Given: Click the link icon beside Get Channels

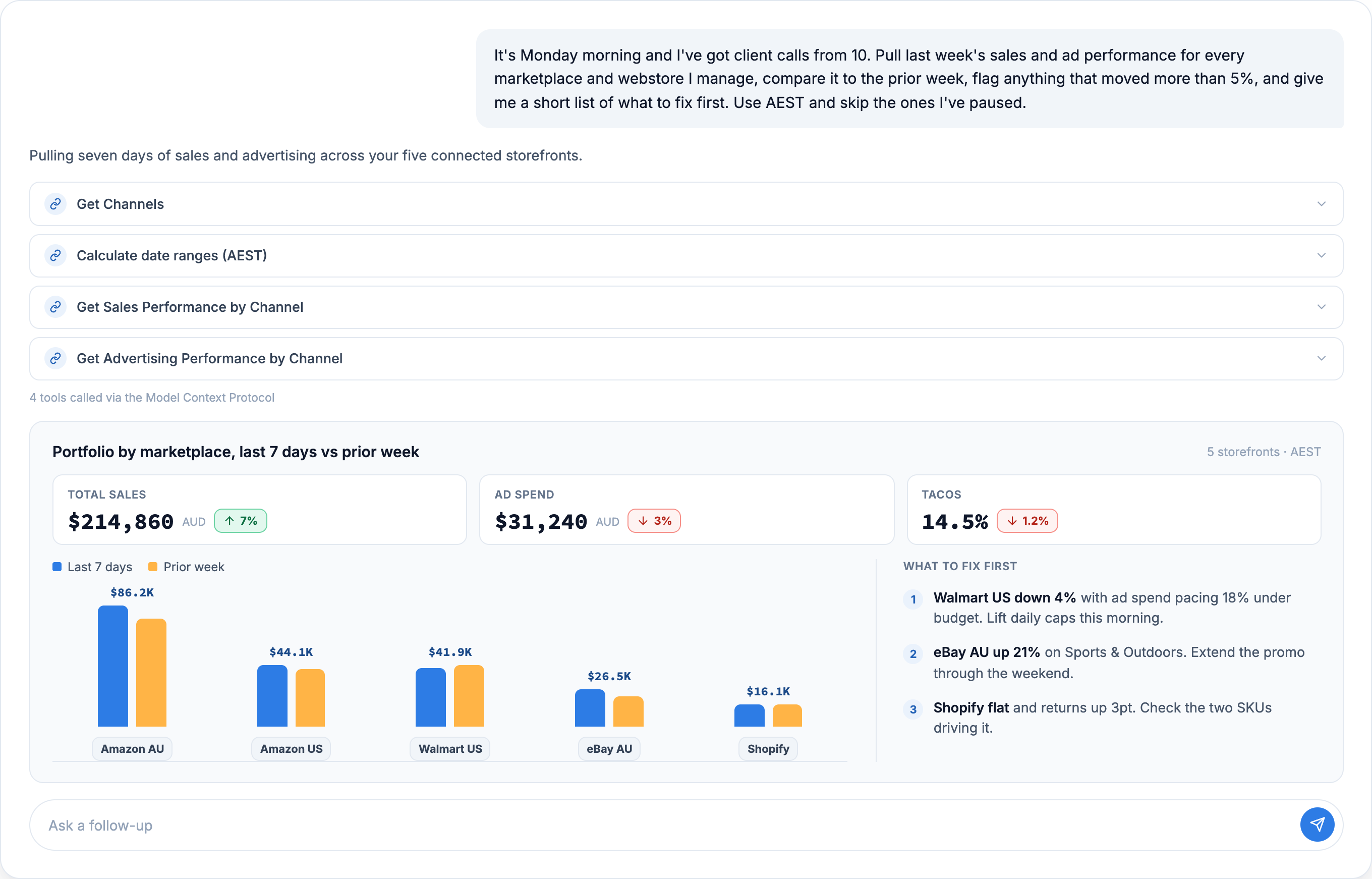Looking at the screenshot, I should tap(55, 204).
